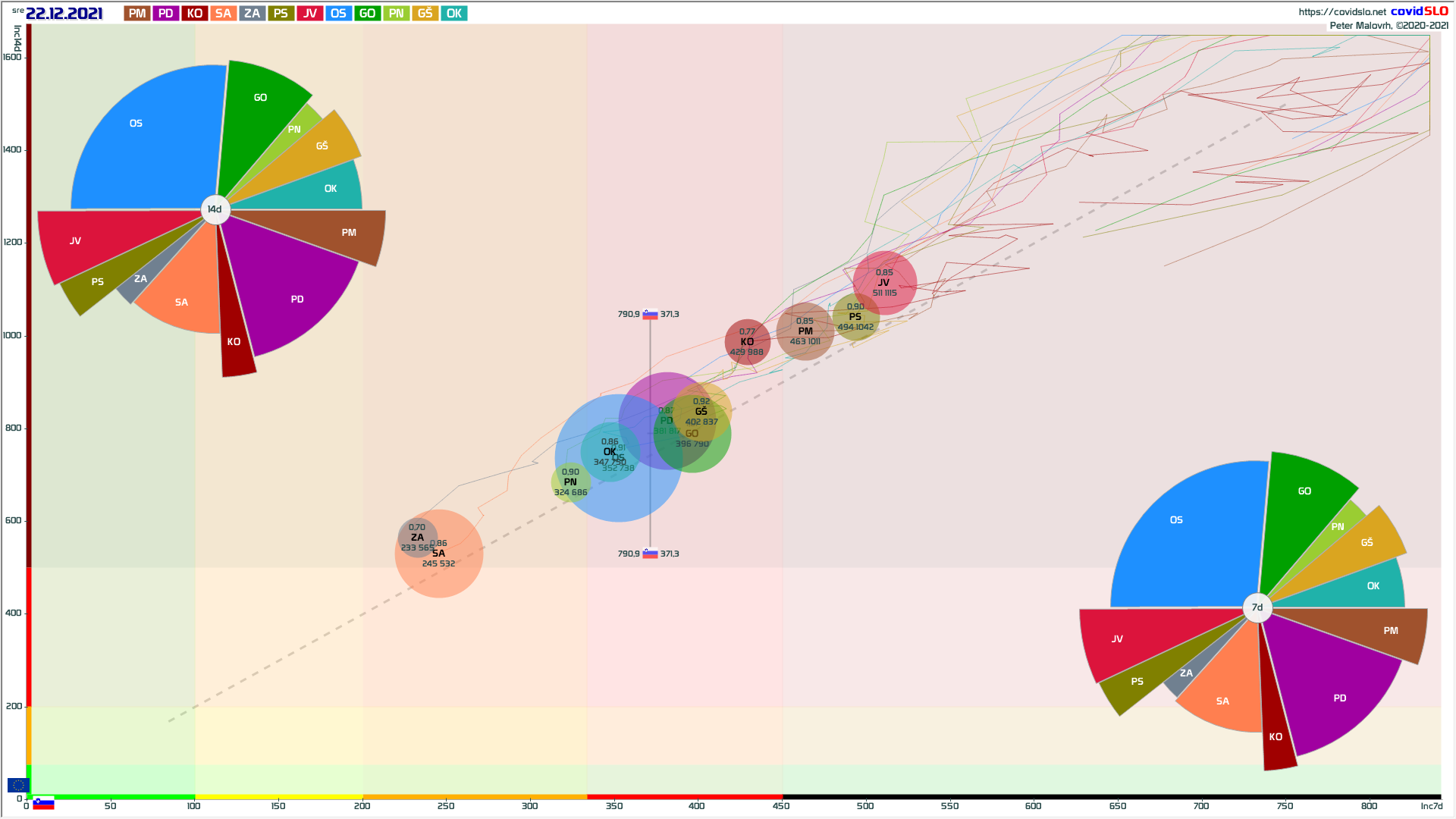The image size is (1456, 819).
Task: Select the KO bubble on chart
Action: tap(748, 342)
